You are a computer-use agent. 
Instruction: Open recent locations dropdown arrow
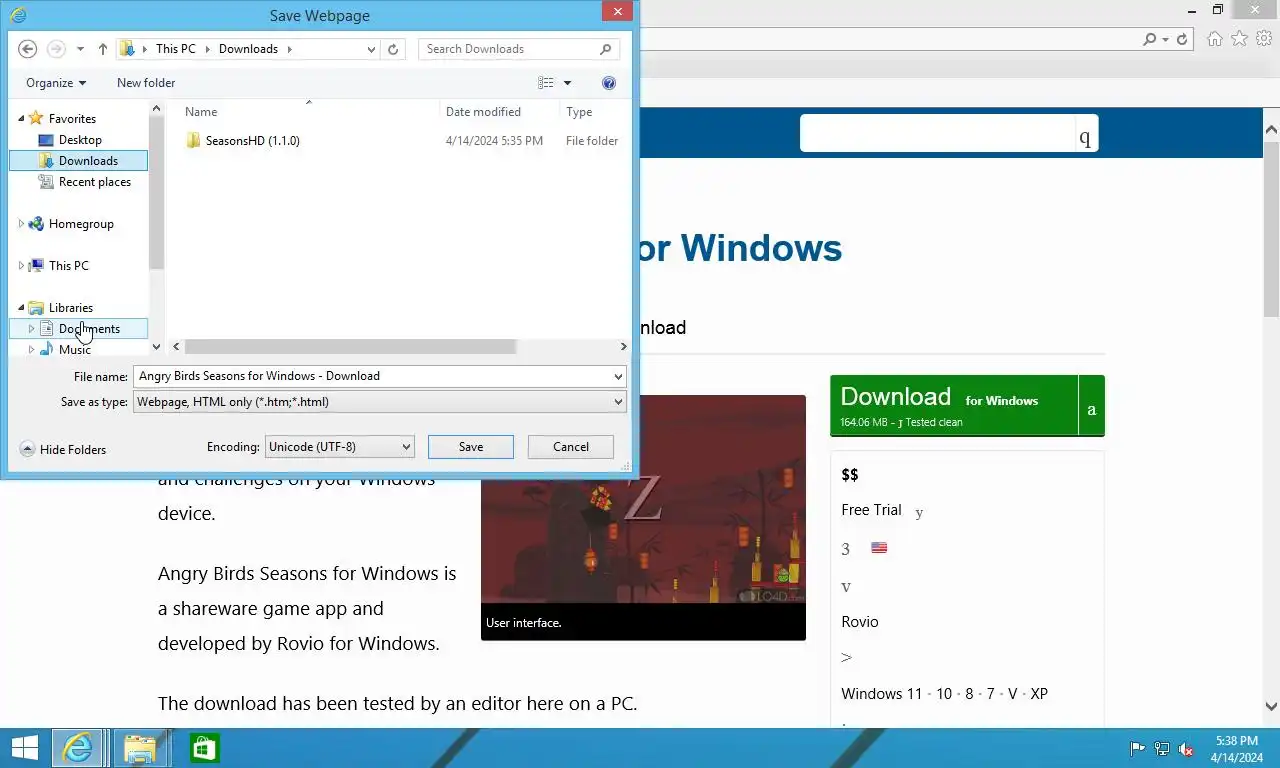coord(81,49)
